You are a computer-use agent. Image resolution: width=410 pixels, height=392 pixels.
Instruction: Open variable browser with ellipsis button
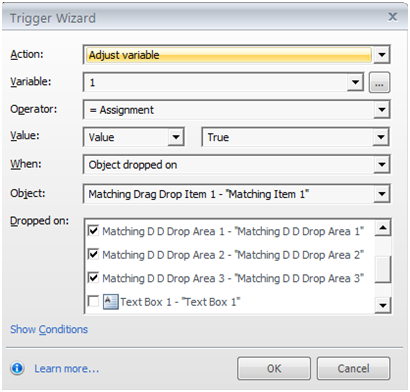pos(379,82)
